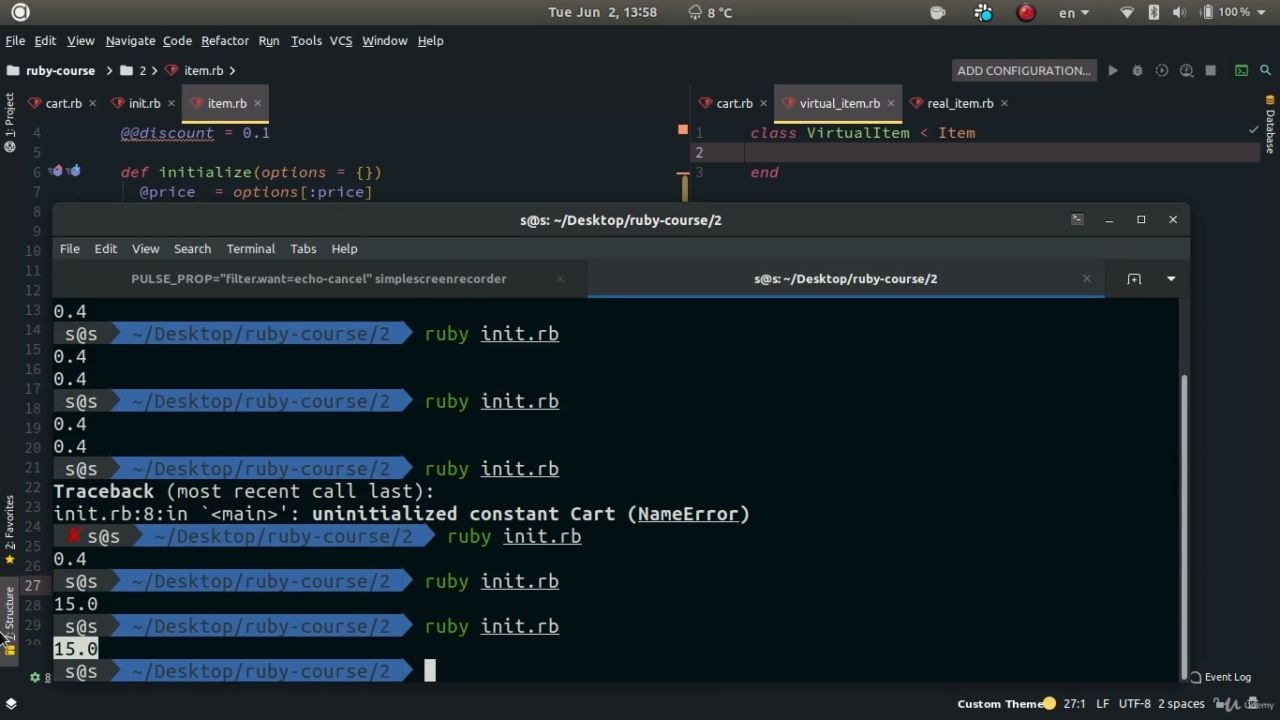1280x720 pixels.
Task: Click the gutter override marker on line 6
Action: (56, 171)
